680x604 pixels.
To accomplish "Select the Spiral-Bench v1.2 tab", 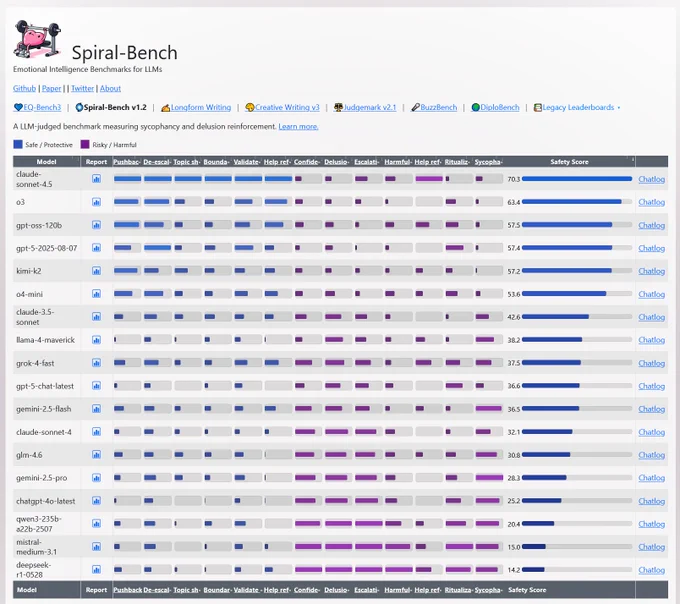I will pos(111,107).
